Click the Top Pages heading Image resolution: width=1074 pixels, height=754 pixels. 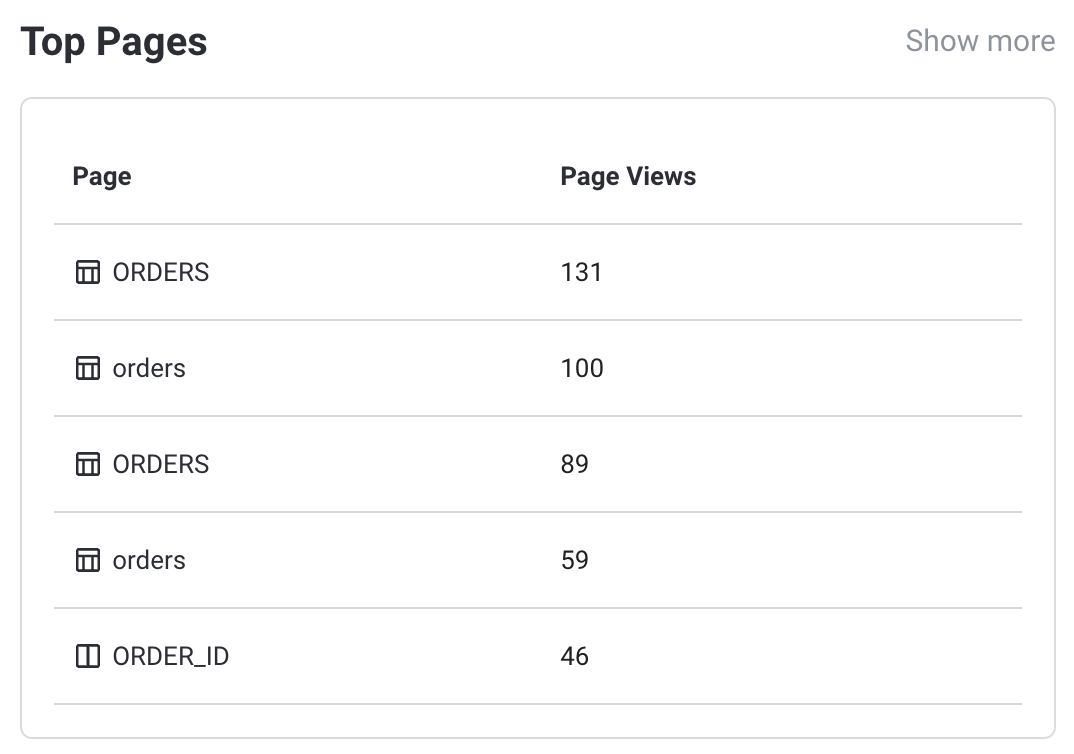tap(114, 42)
